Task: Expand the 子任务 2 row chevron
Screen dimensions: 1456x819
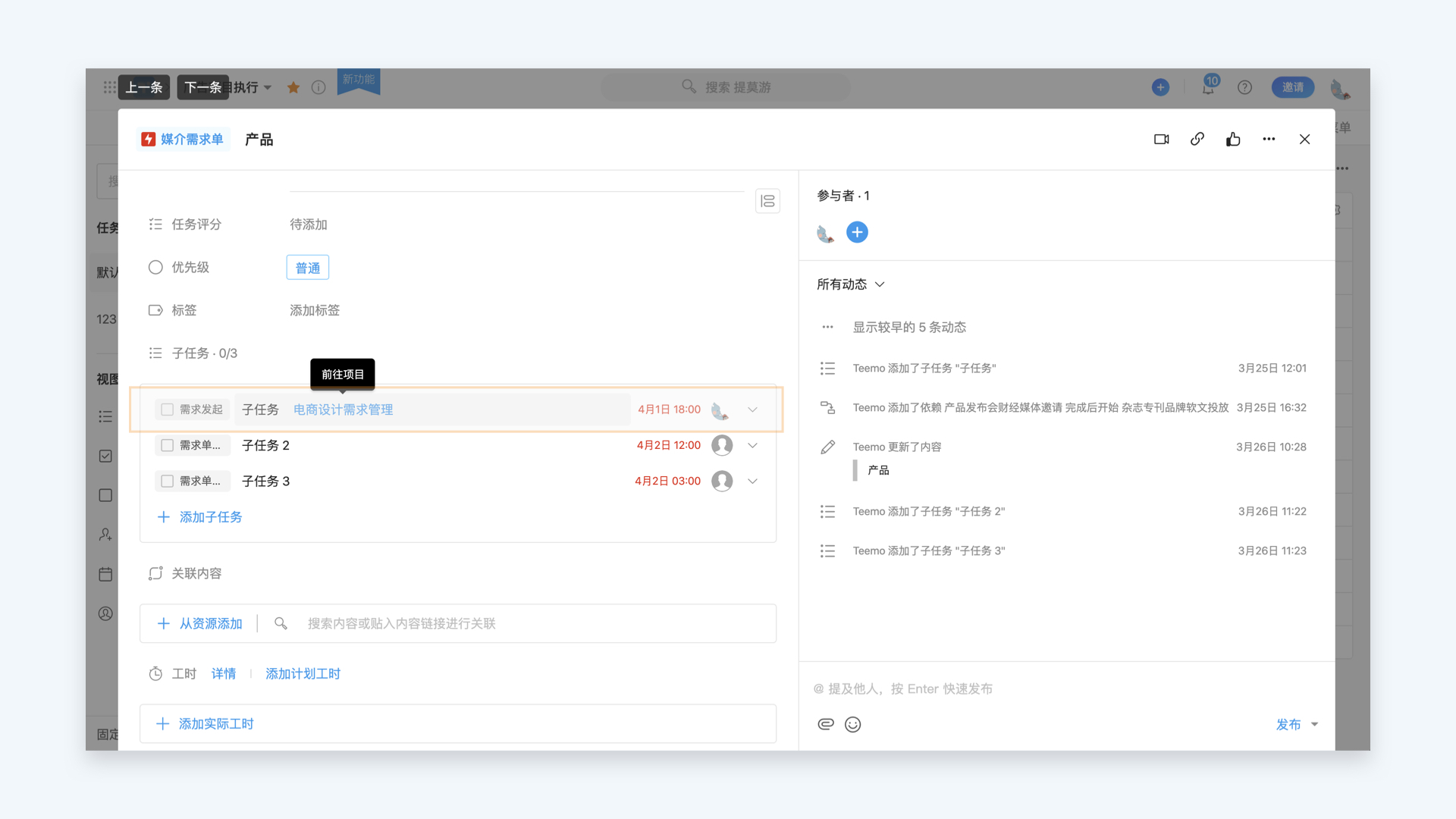Action: [752, 445]
